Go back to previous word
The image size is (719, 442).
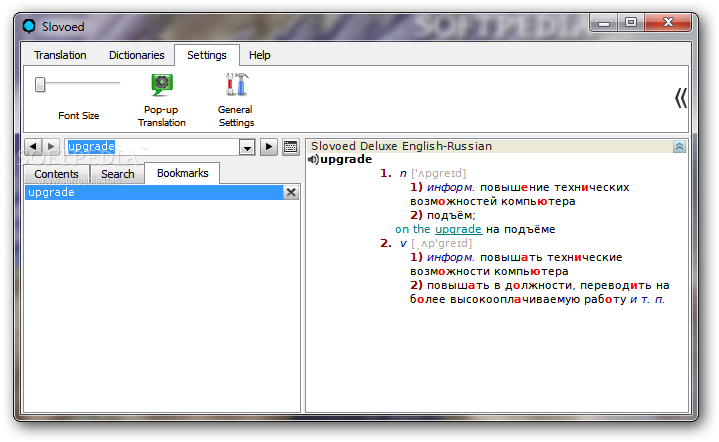(x=33, y=147)
